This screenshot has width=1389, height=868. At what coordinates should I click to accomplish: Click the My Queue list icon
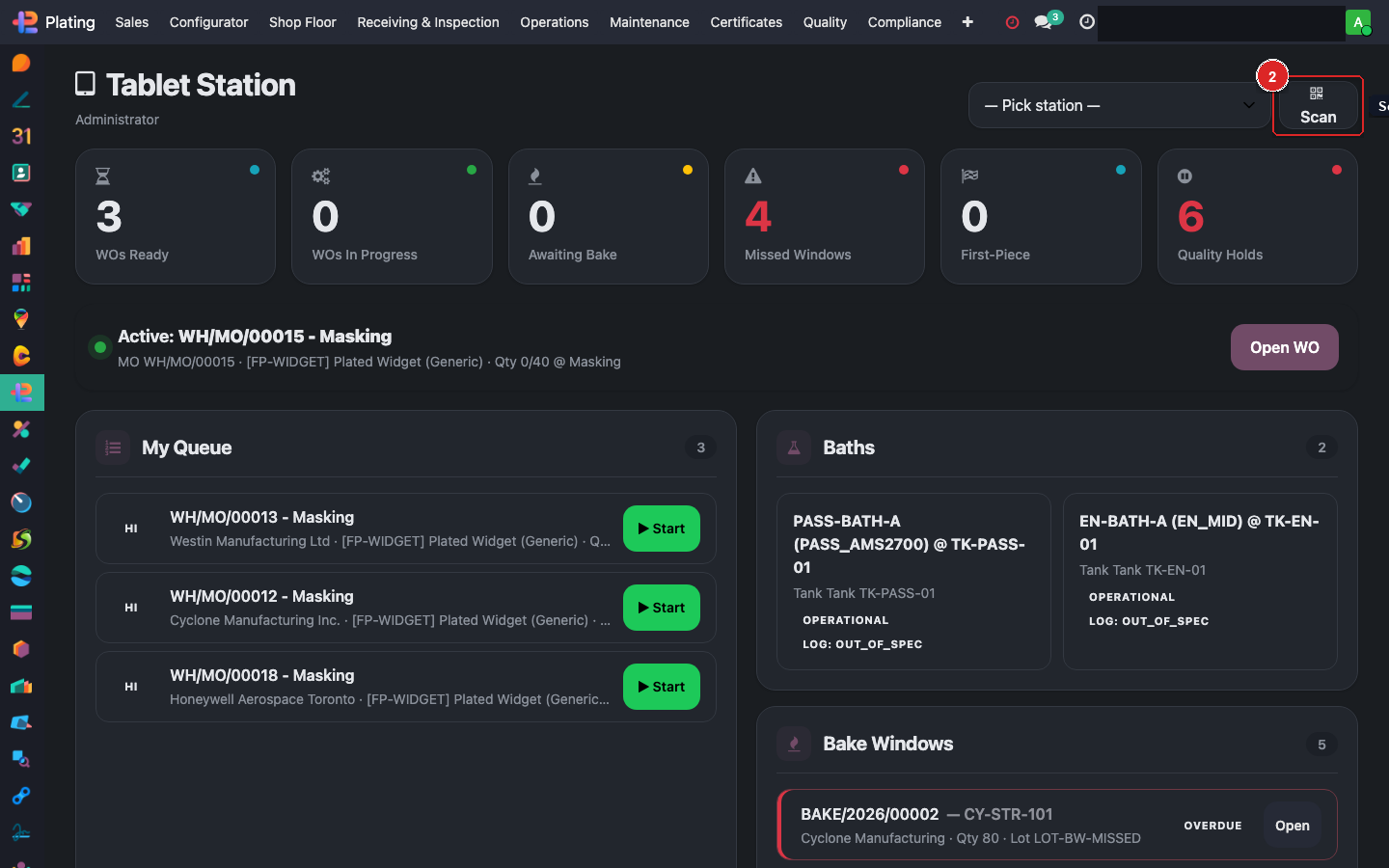(x=113, y=448)
